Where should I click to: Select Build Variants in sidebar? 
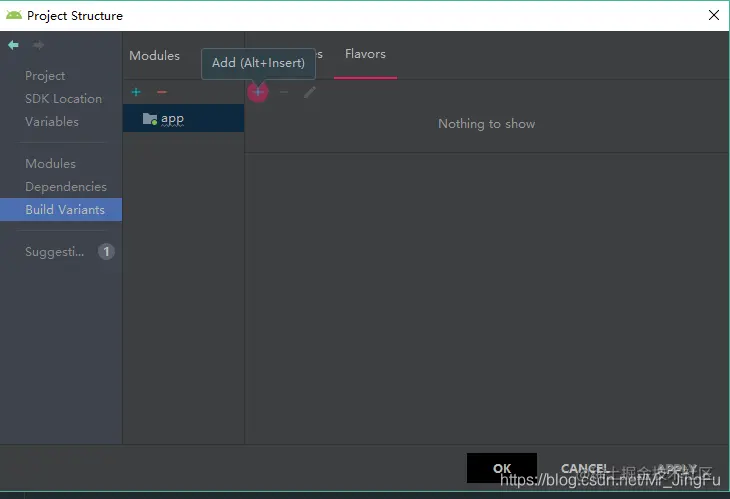pos(61,209)
